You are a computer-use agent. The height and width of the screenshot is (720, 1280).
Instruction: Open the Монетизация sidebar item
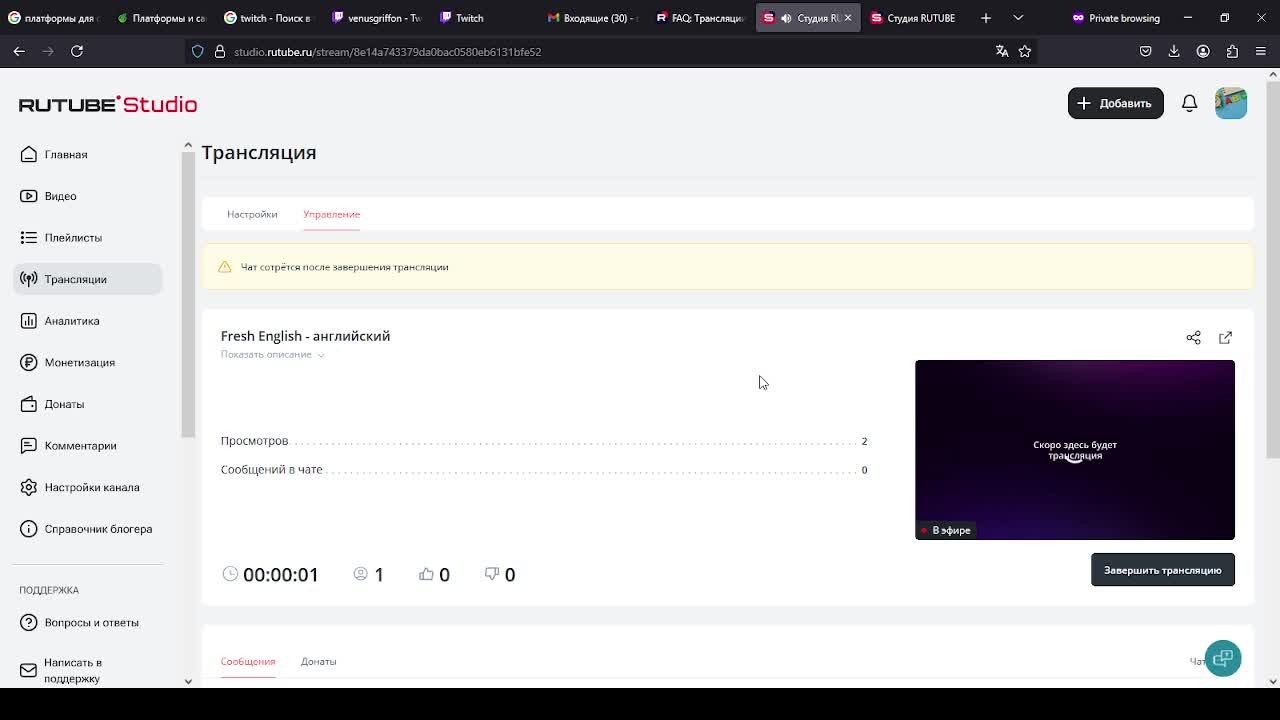(88, 362)
